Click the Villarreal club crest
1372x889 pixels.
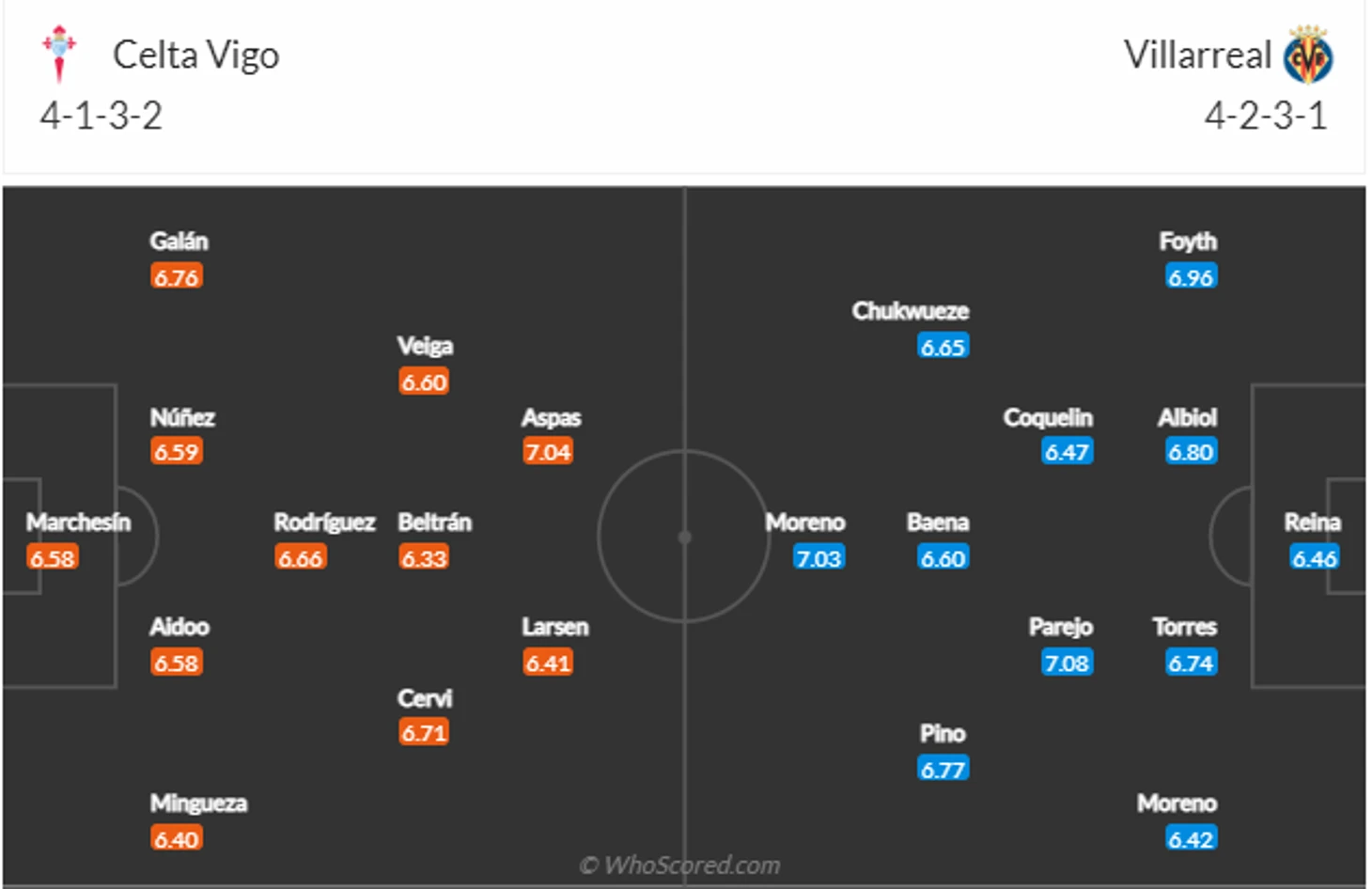1309,55
